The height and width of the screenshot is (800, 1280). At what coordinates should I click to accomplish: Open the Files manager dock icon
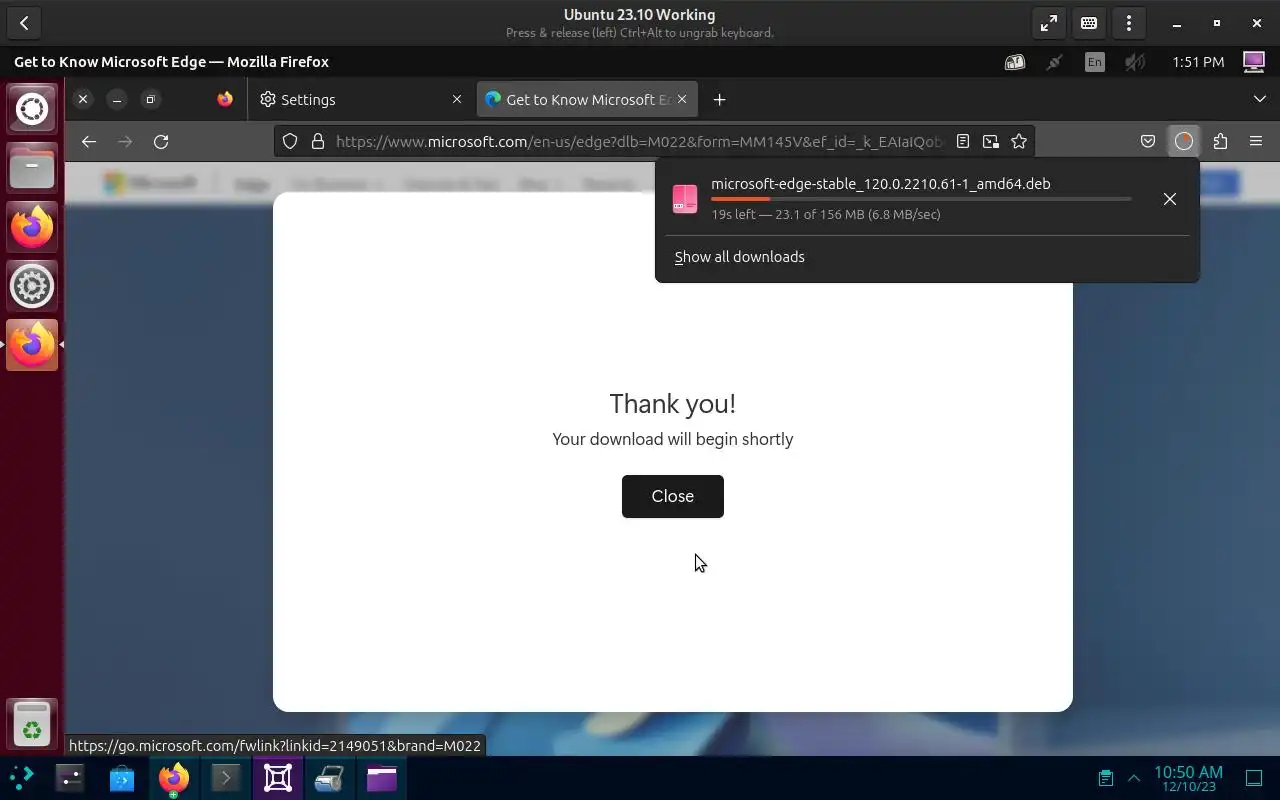(x=32, y=167)
